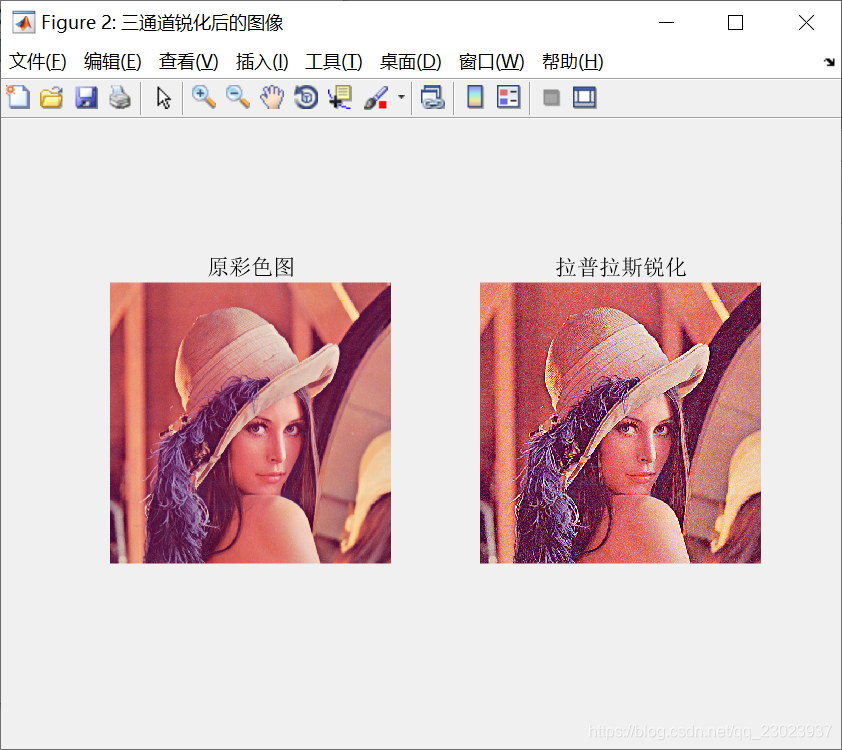Click the Show Plot Tools and dock icon
This screenshot has height=750, width=842.
coord(585,98)
